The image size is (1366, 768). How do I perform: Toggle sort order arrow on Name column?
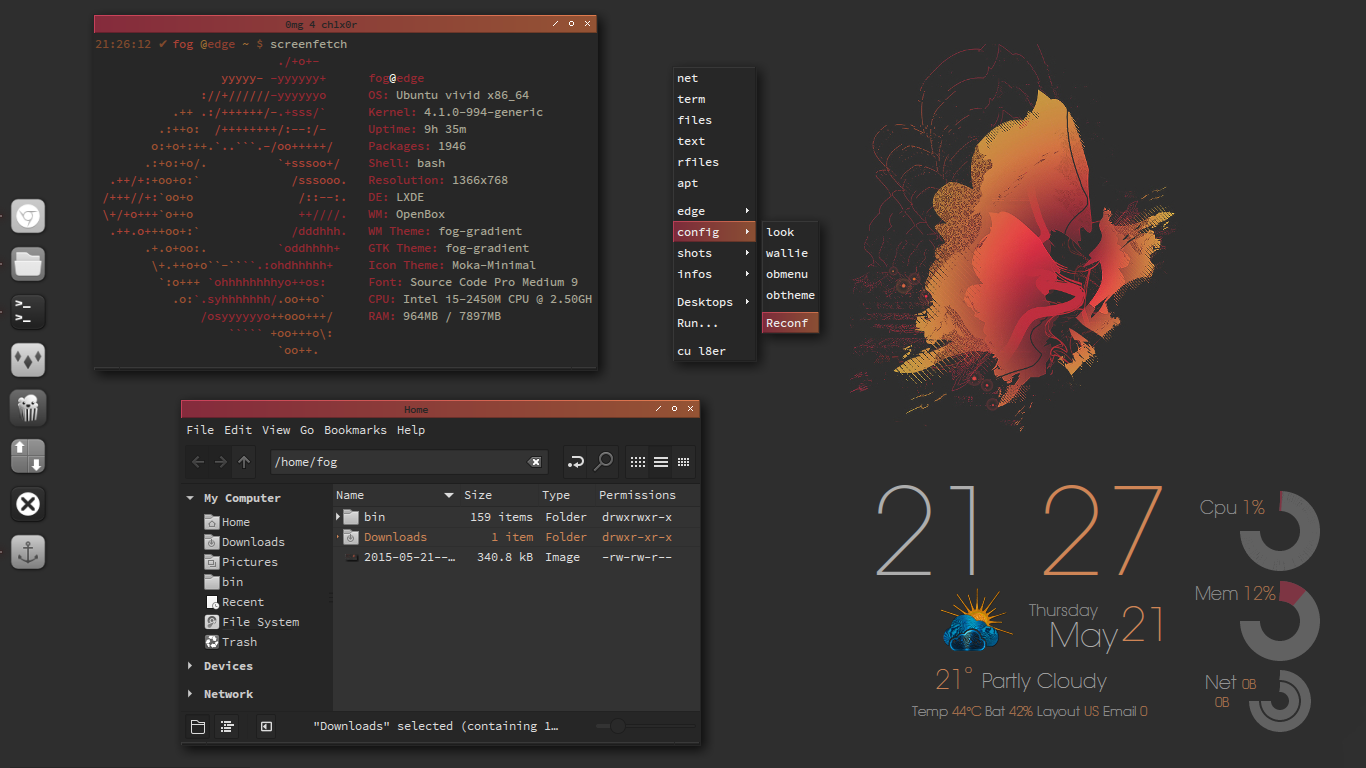pyautogui.click(x=449, y=495)
